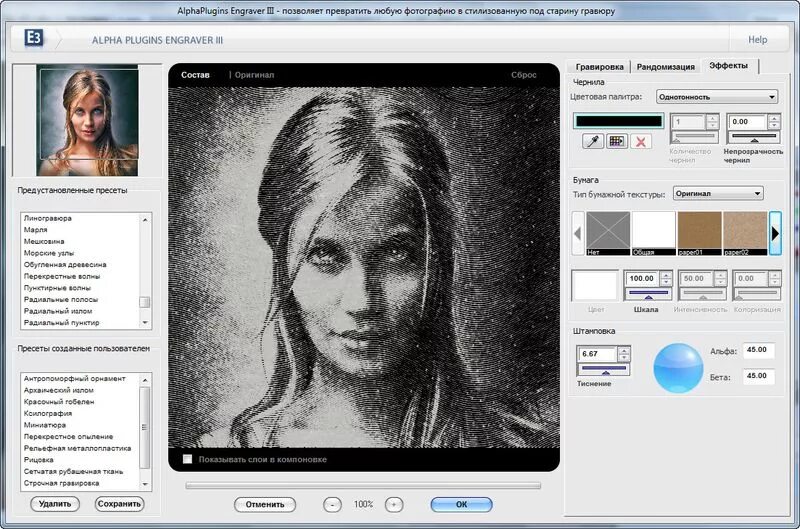Adjust the Тиснение slider
The image size is (800, 529).
coord(604,369)
